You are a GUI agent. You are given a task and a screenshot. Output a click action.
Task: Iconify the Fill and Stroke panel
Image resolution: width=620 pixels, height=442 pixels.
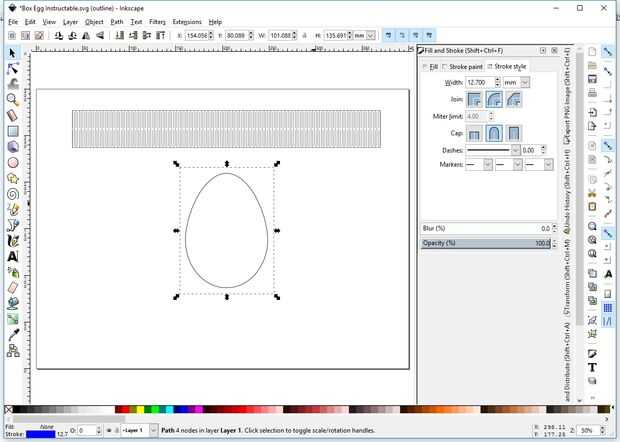point(543,51)
